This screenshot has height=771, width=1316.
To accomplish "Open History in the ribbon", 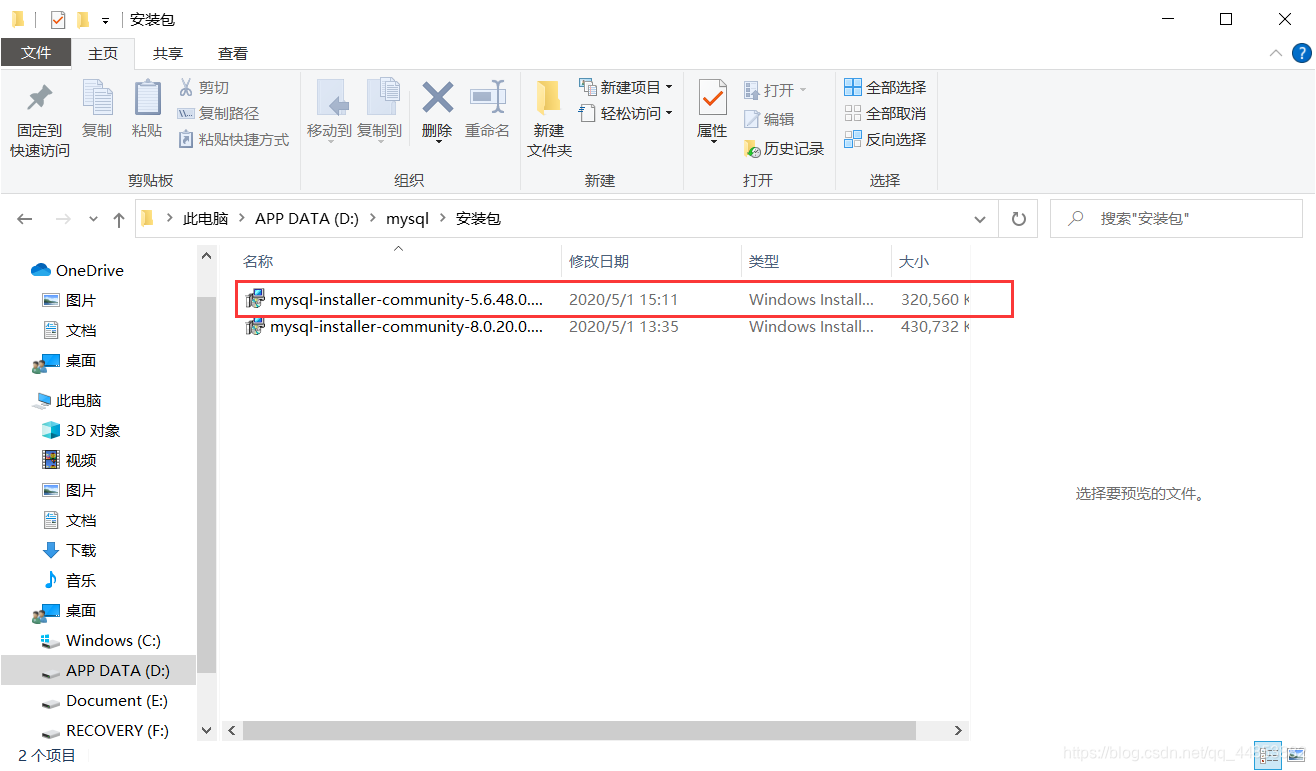I will point(784,149).
